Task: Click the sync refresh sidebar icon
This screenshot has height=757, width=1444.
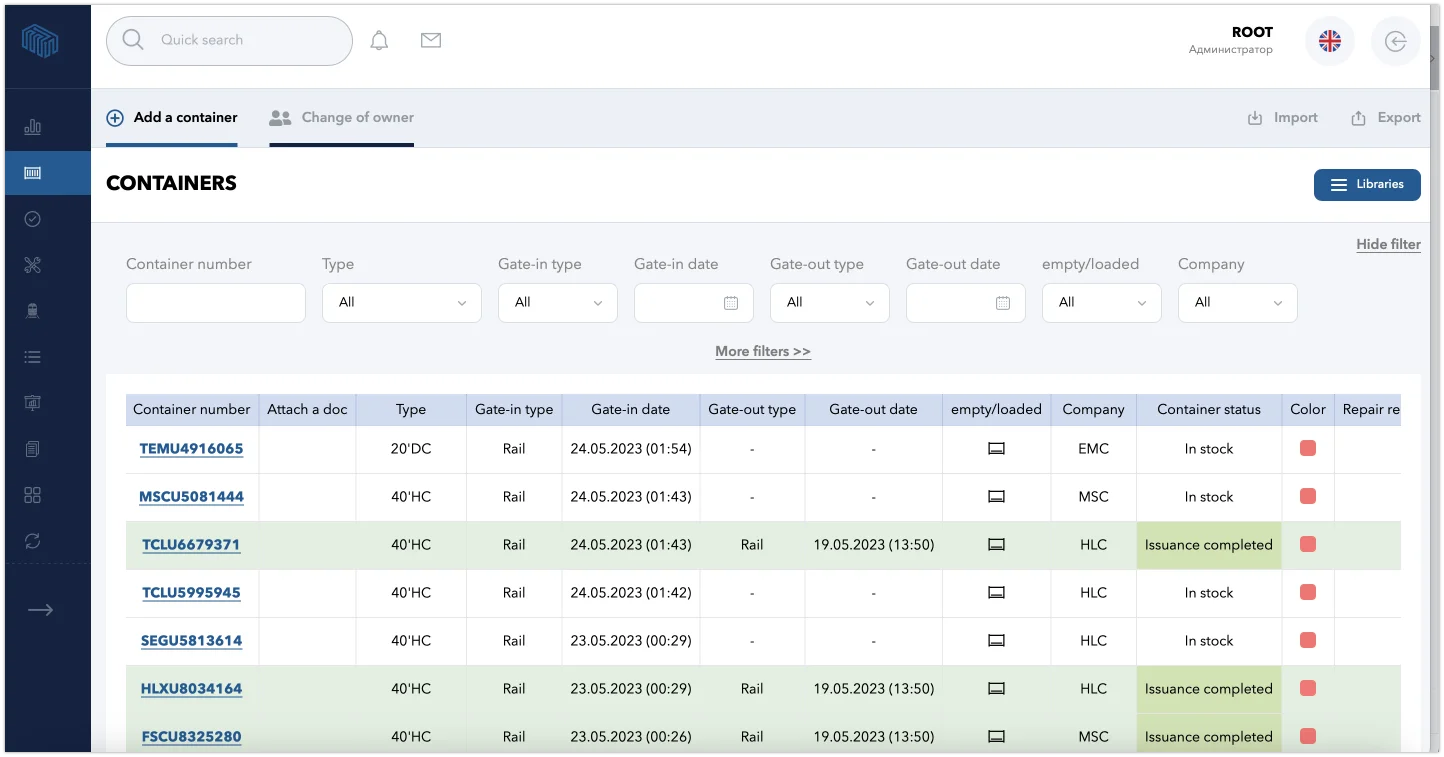Action: point(33,541)
